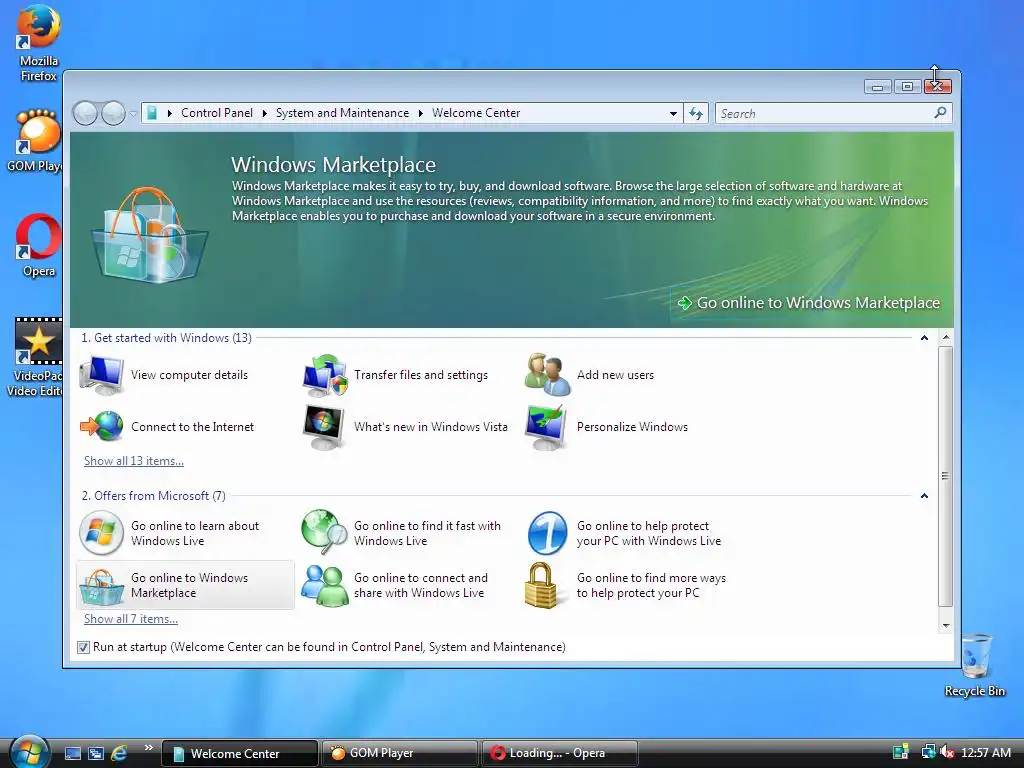Expand the System and Maintenance breadcrumb arrow
Screen dimensions: 1024x768
tap(264, 113)
